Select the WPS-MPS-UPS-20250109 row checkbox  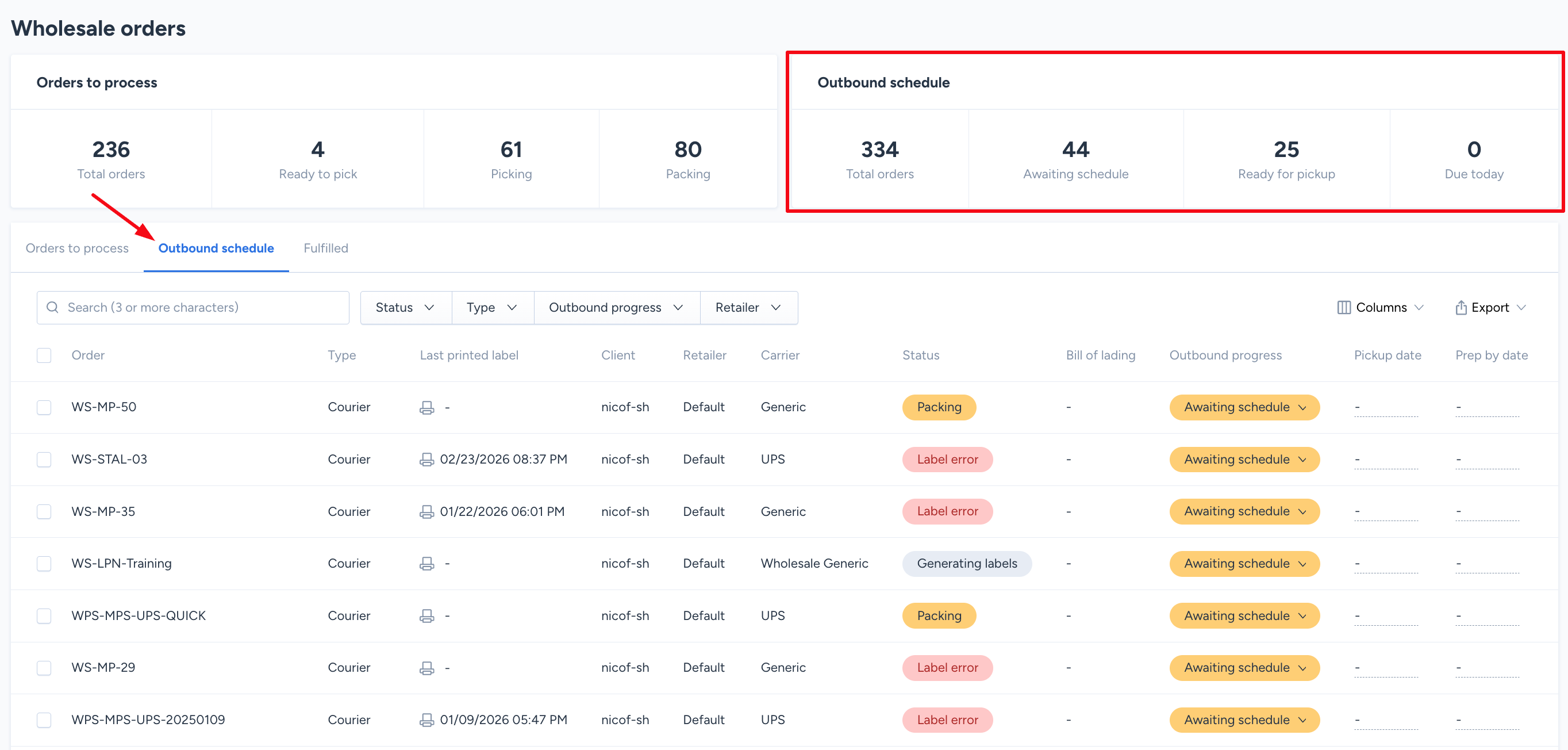pos(44,720)
